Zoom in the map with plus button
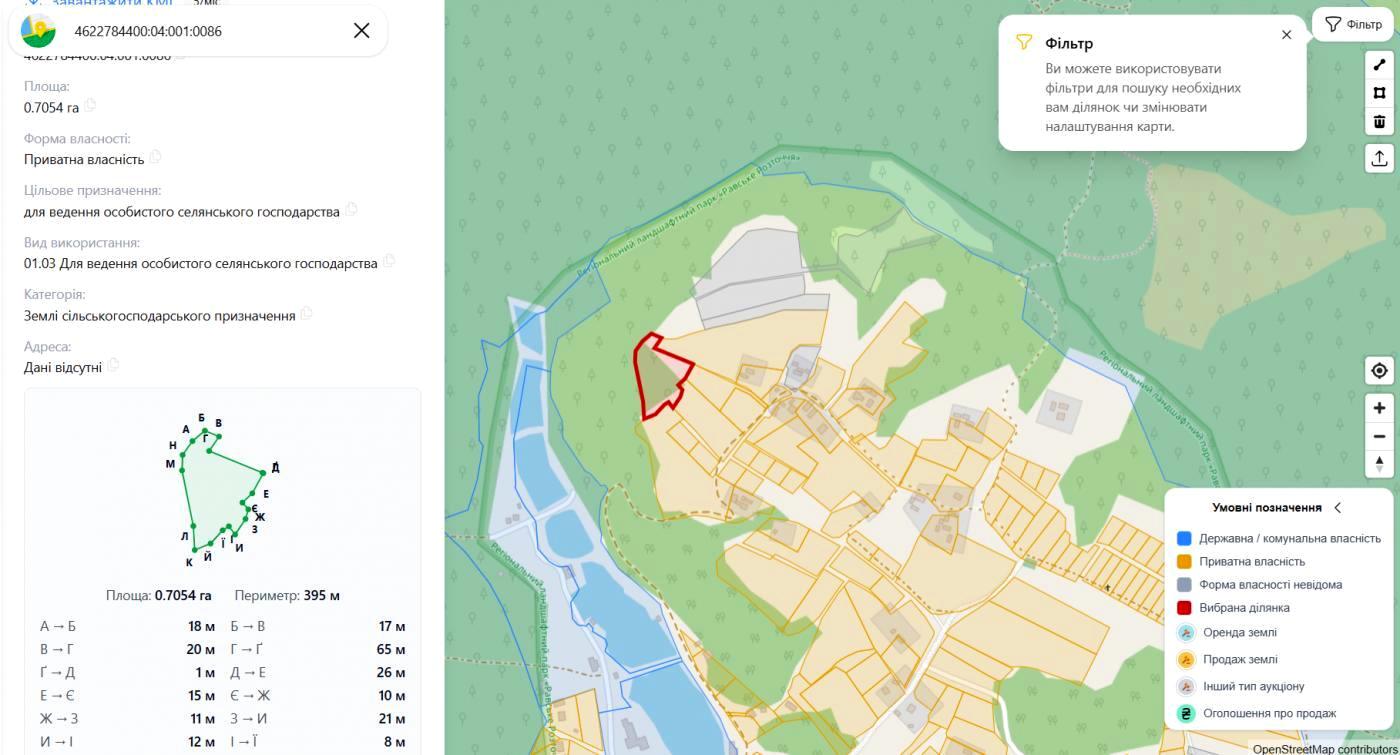Screen dimensions: 1400x755 [x=1379, y=408]
